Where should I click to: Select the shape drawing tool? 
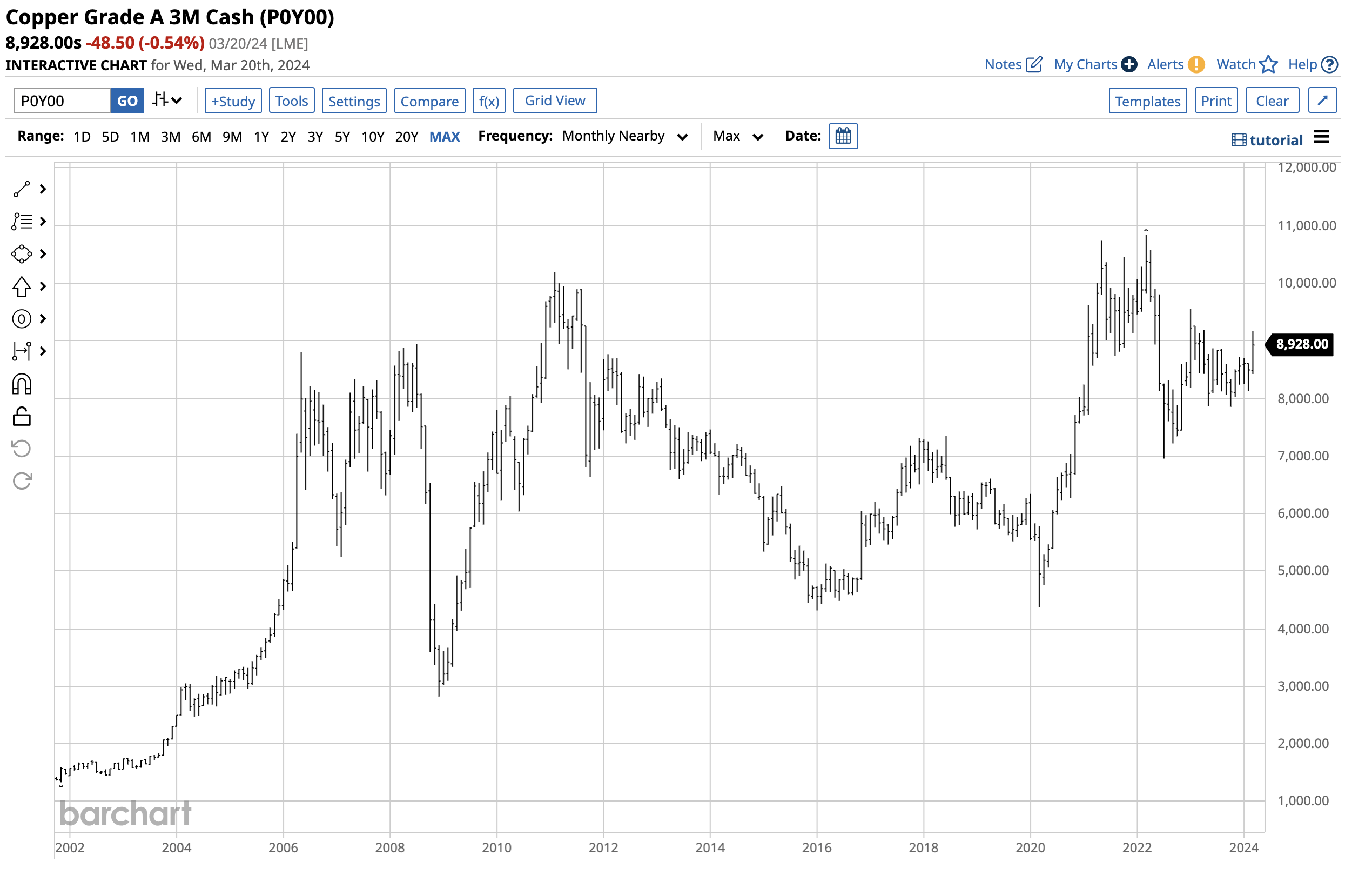tap(22, 253)
